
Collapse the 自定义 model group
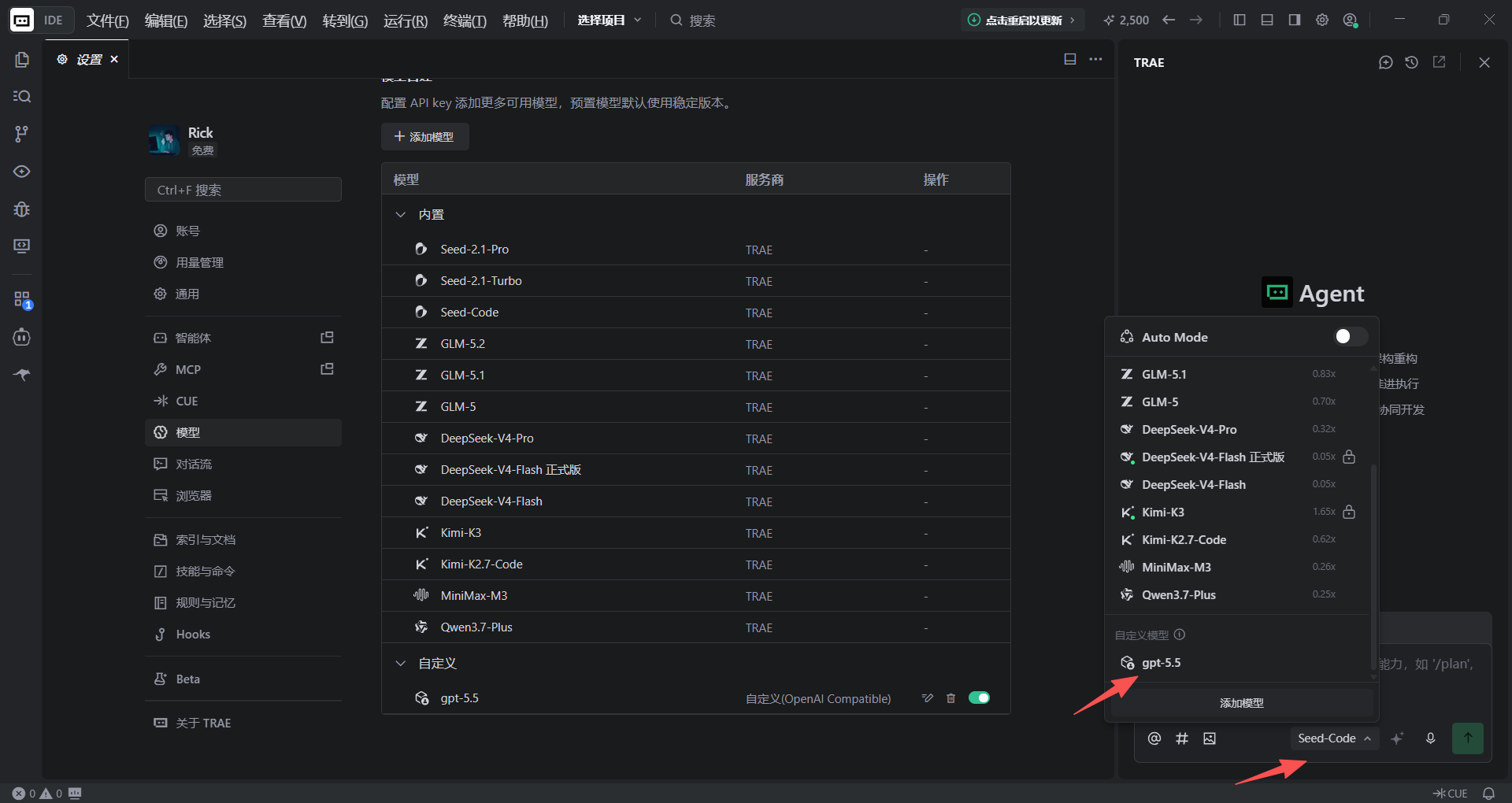point(401,664)
